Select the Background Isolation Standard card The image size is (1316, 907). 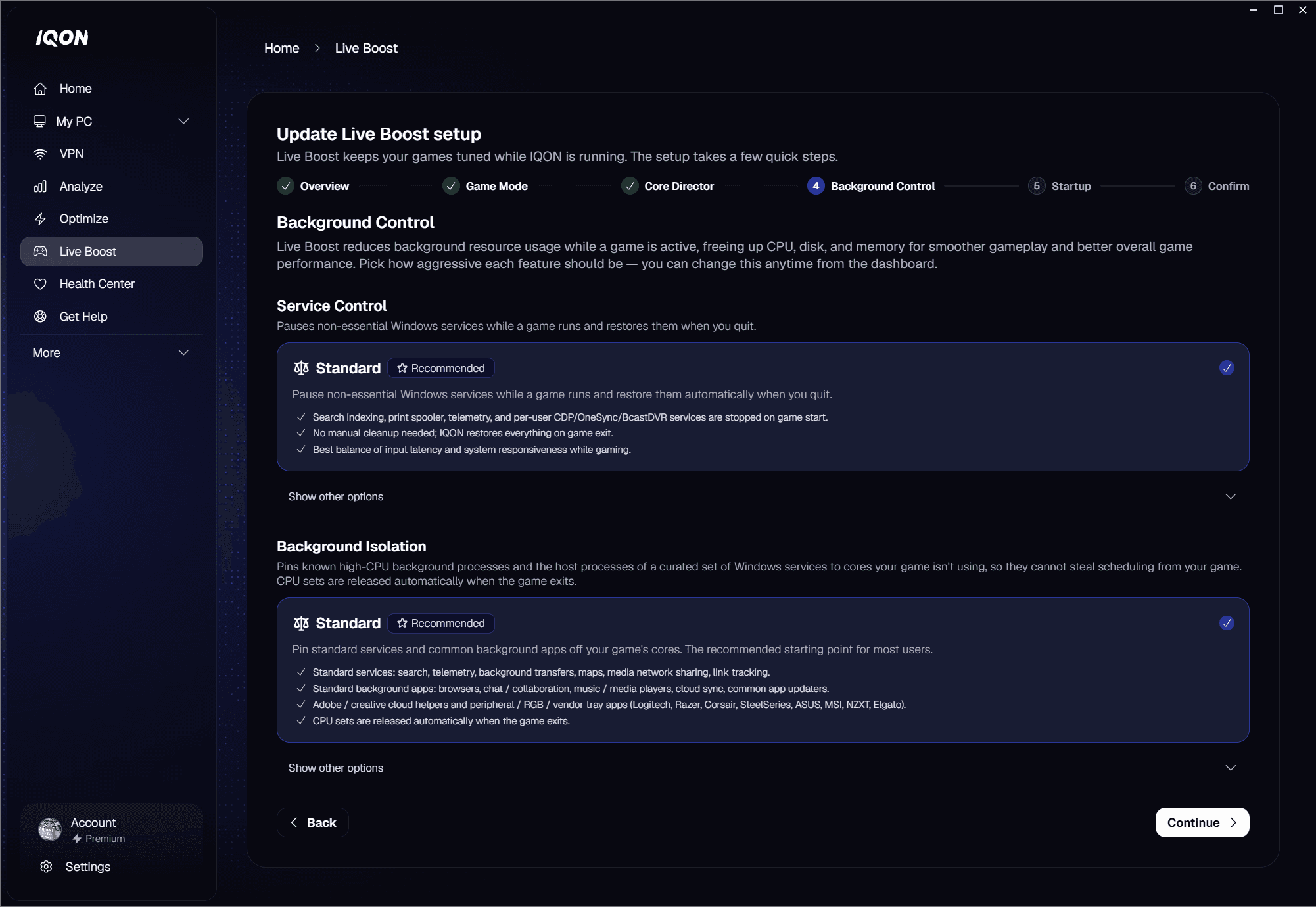tap(763, 670)
